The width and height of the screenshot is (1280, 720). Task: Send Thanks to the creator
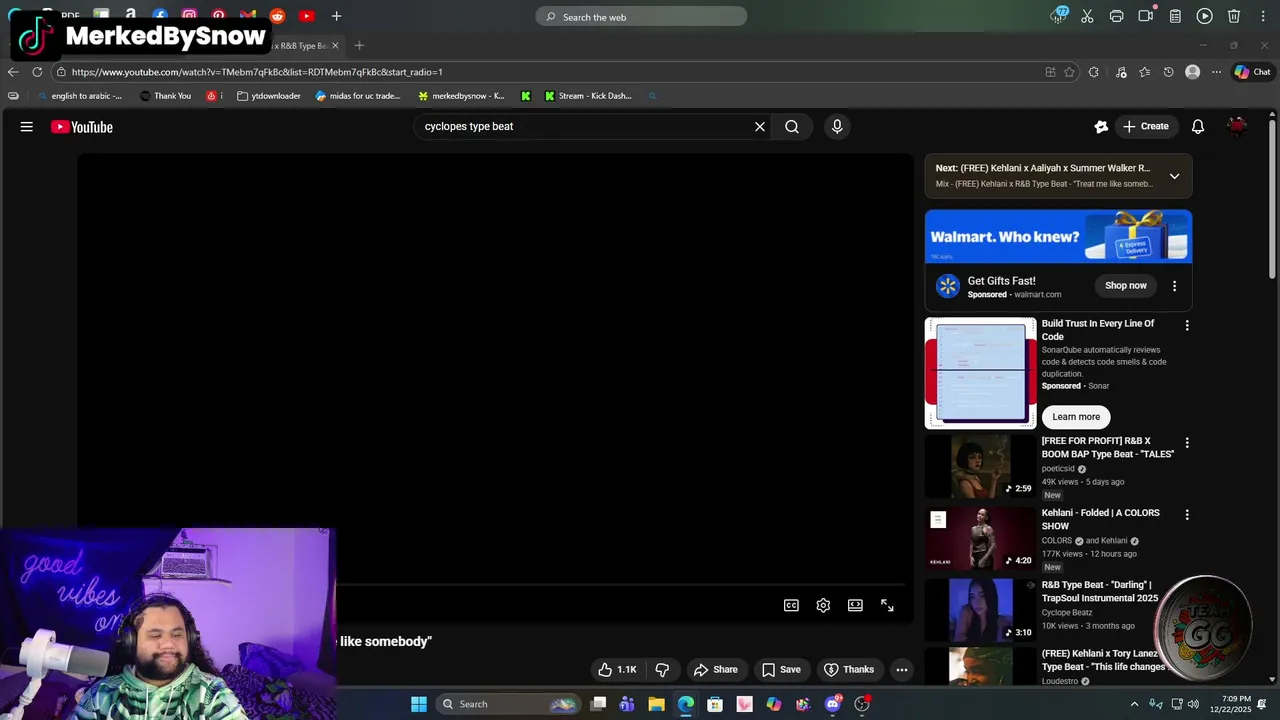pos(849,670)
